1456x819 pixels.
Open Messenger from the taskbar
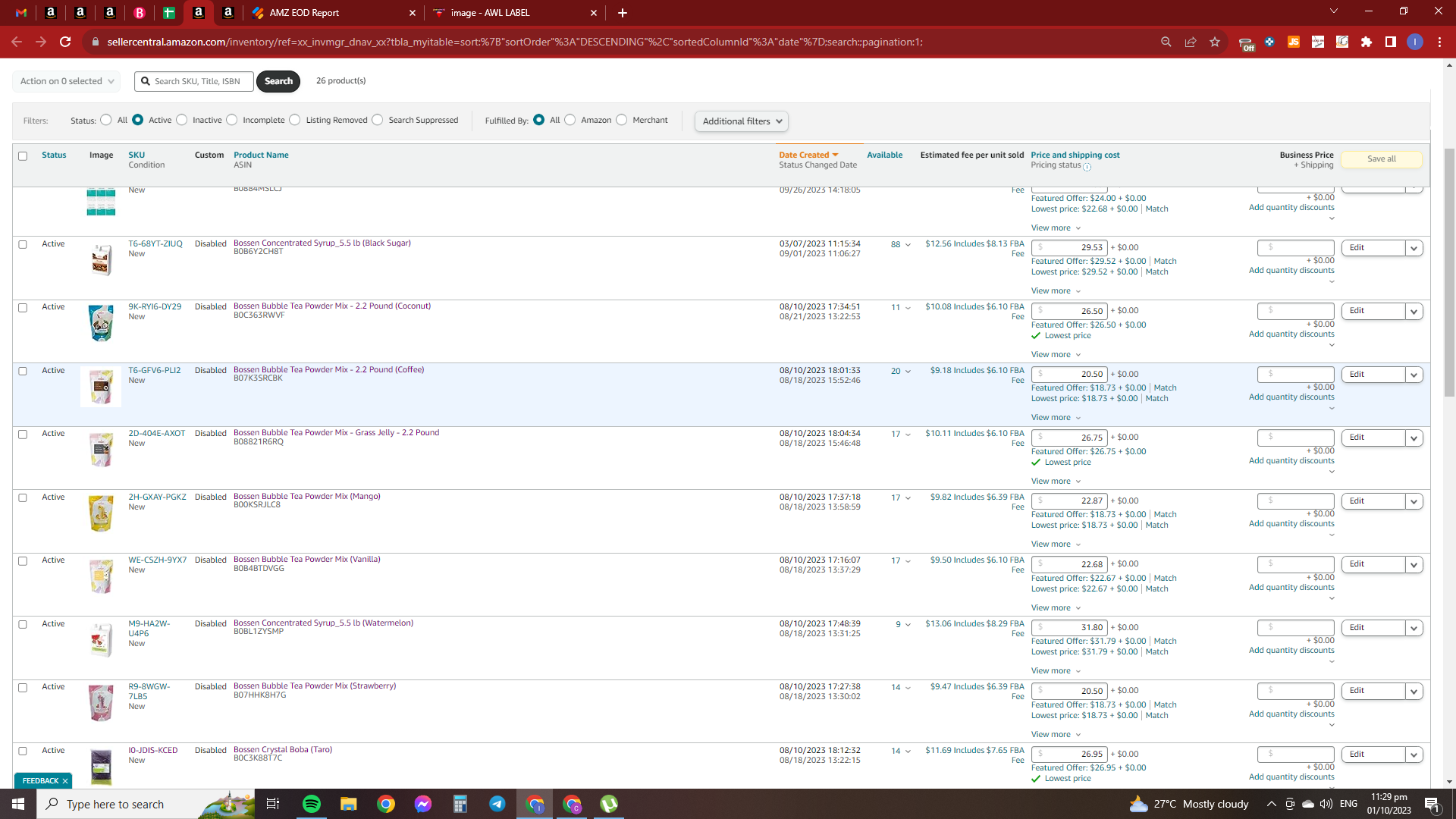(x=423, y=804)
